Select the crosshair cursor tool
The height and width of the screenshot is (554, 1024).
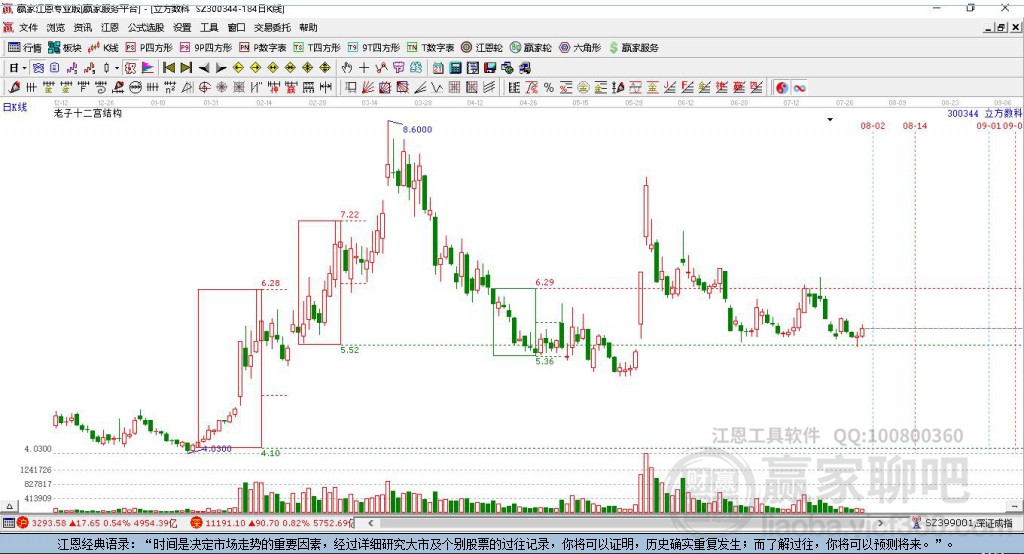pos(364,68)
